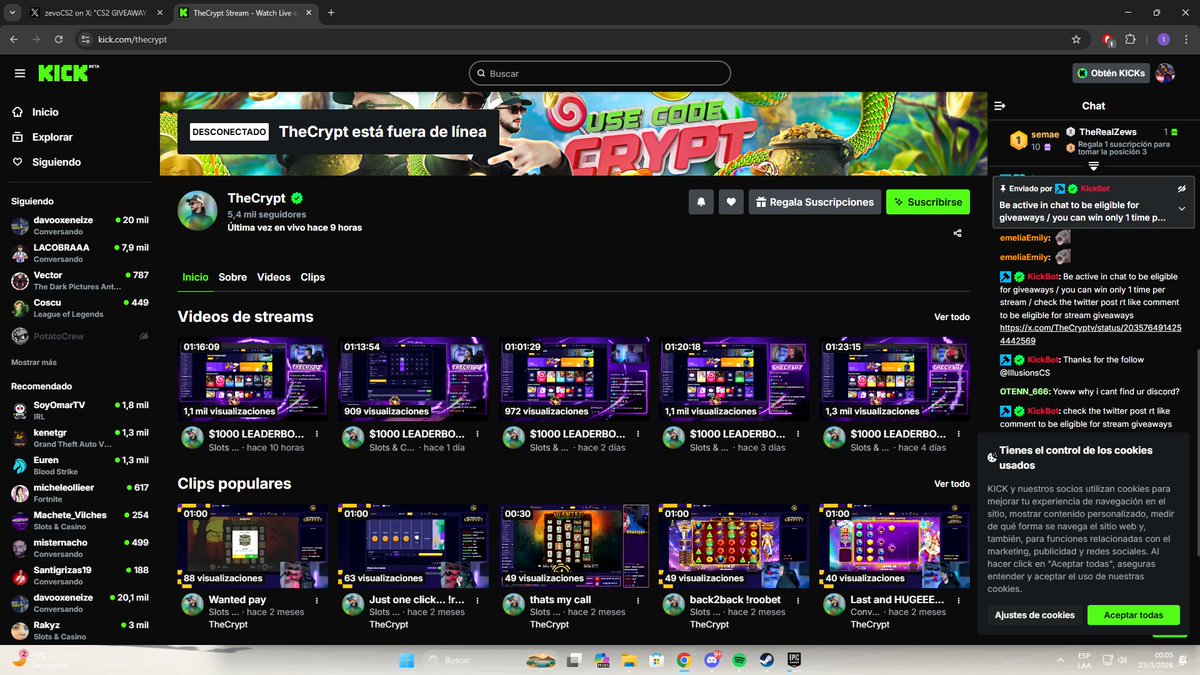Image resolution: width=1200 pixels, height=675 pixels.
Task: Select the Clips channel tab
Action: (x=313, y=277)
